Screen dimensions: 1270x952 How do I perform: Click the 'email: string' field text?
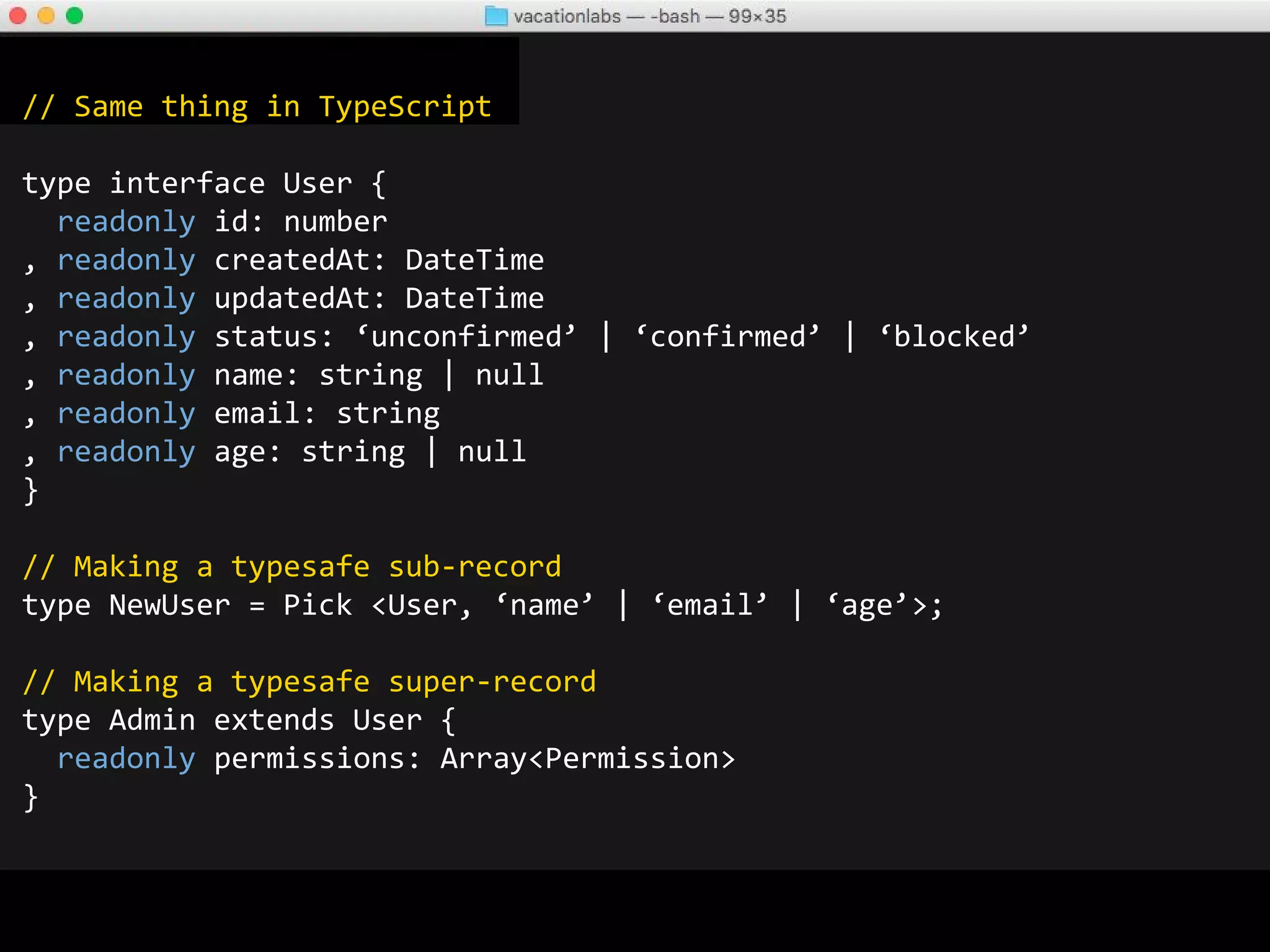327,413
